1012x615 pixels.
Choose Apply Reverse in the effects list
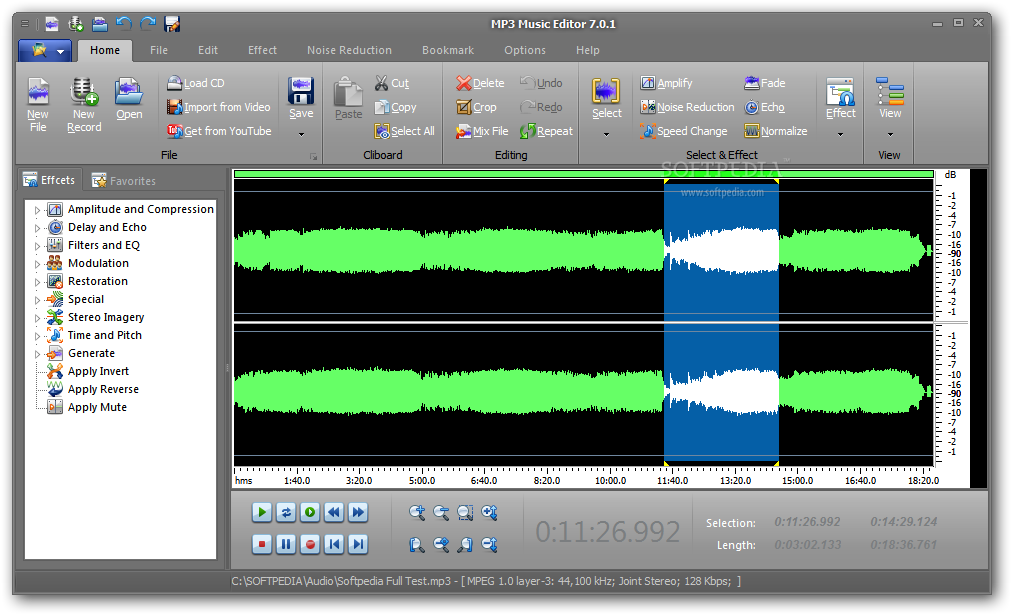tap(102, 390)
